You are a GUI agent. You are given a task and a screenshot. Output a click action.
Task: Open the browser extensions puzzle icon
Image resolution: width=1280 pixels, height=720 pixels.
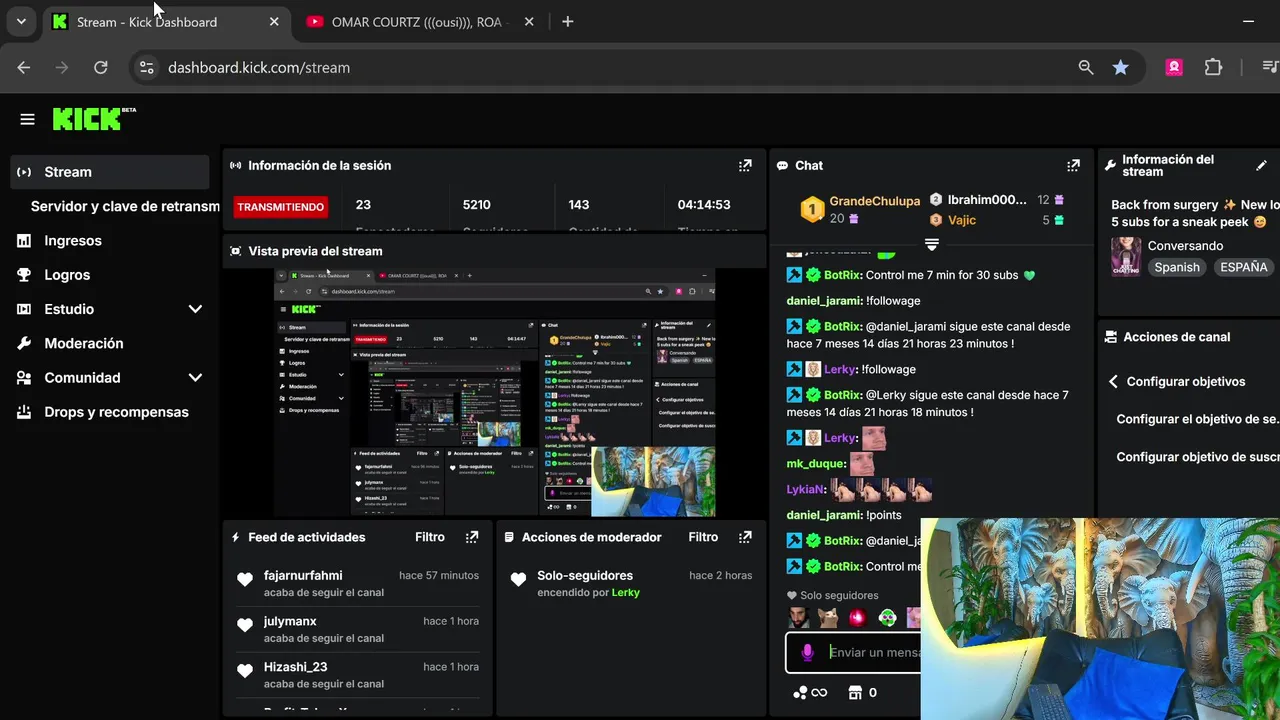point(1213,67)
